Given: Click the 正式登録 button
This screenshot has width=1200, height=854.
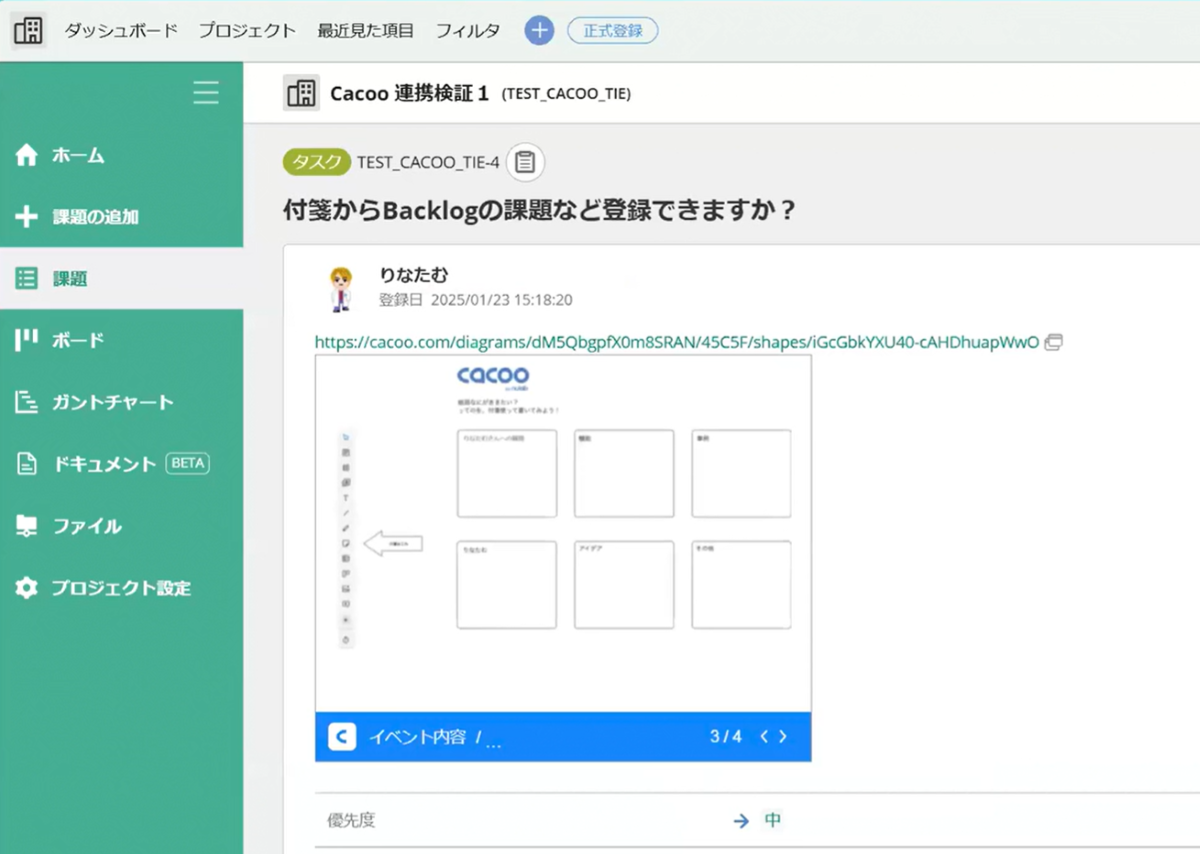Looking at the screenshot, I should point(612,30).
